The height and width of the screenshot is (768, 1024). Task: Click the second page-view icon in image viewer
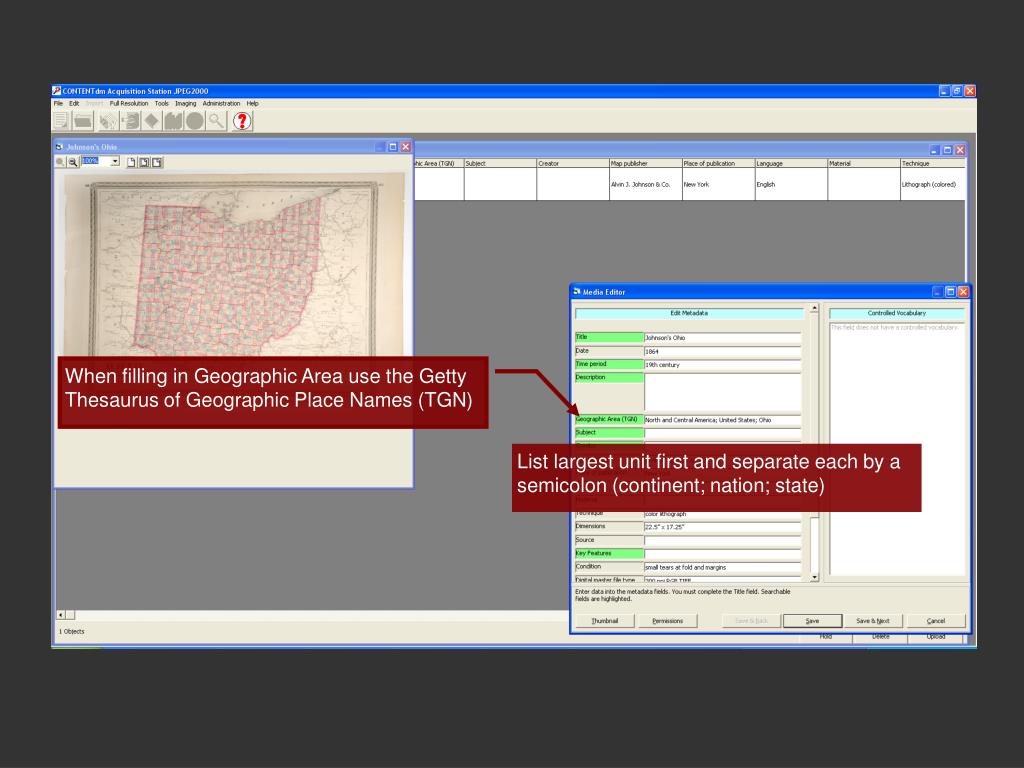click(144, 162)
